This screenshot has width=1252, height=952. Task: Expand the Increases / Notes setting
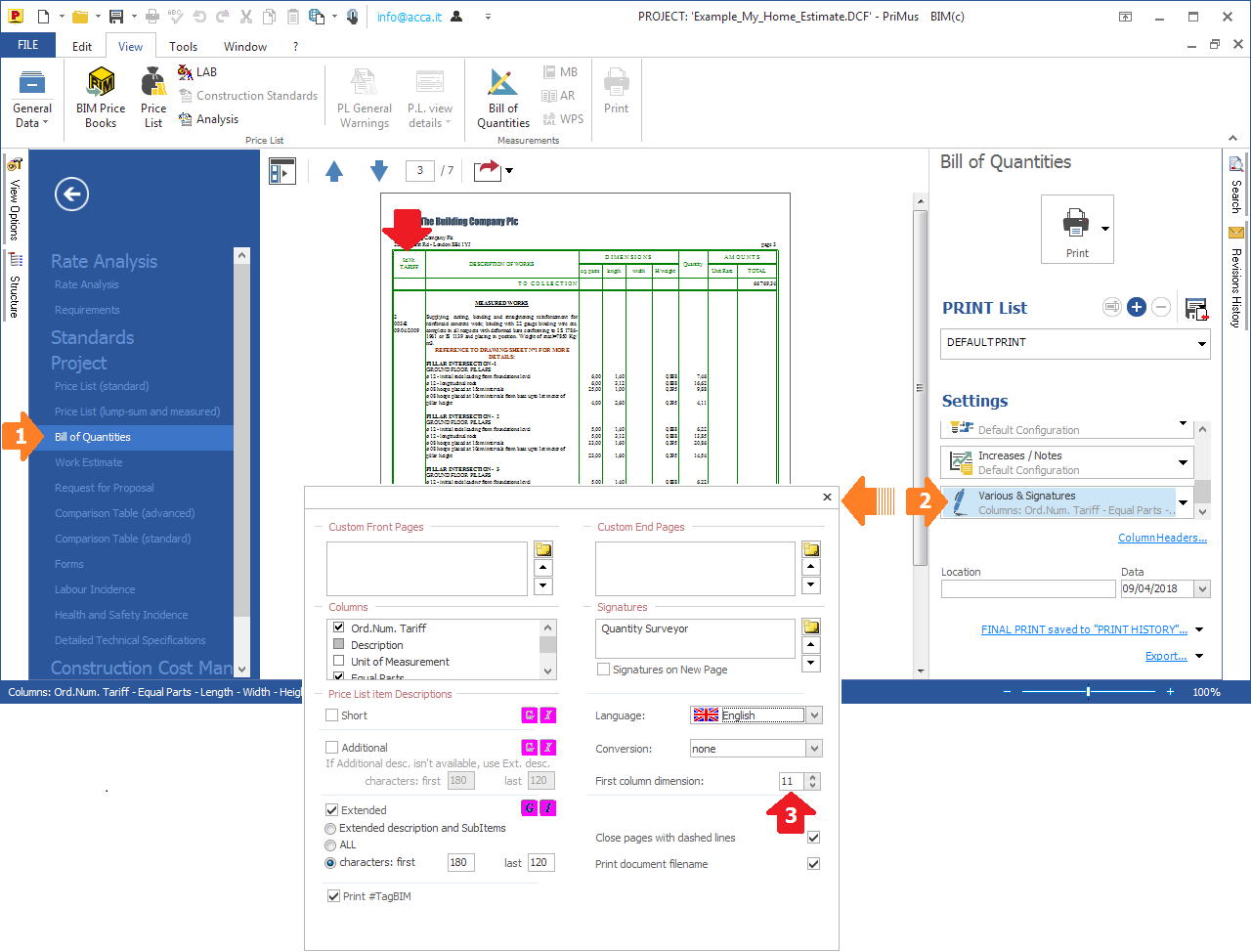[x=1183, y=462]
